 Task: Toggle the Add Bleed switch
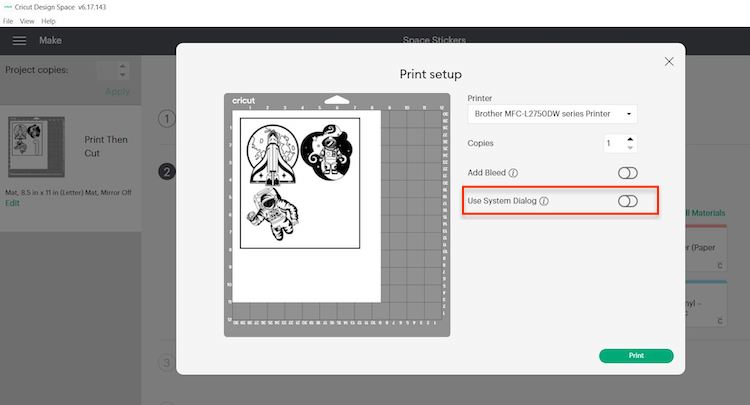pos(628,173)
